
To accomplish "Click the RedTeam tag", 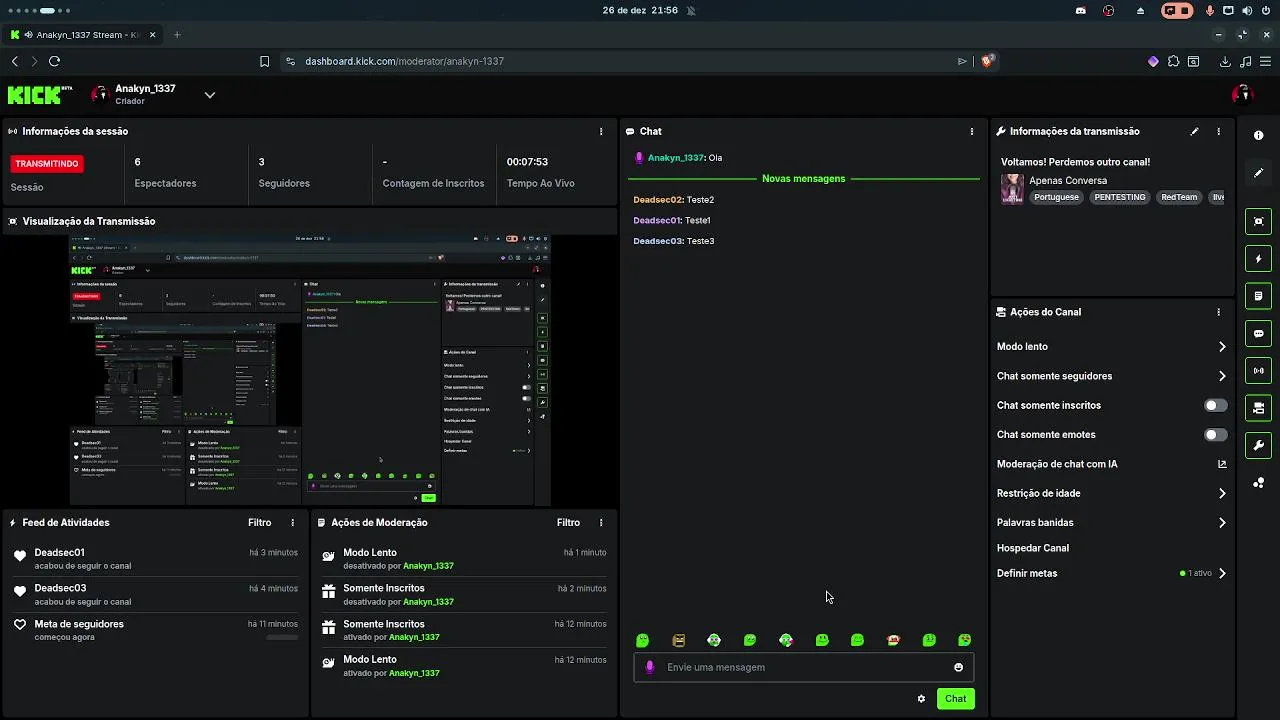I will click(1179, 197).
